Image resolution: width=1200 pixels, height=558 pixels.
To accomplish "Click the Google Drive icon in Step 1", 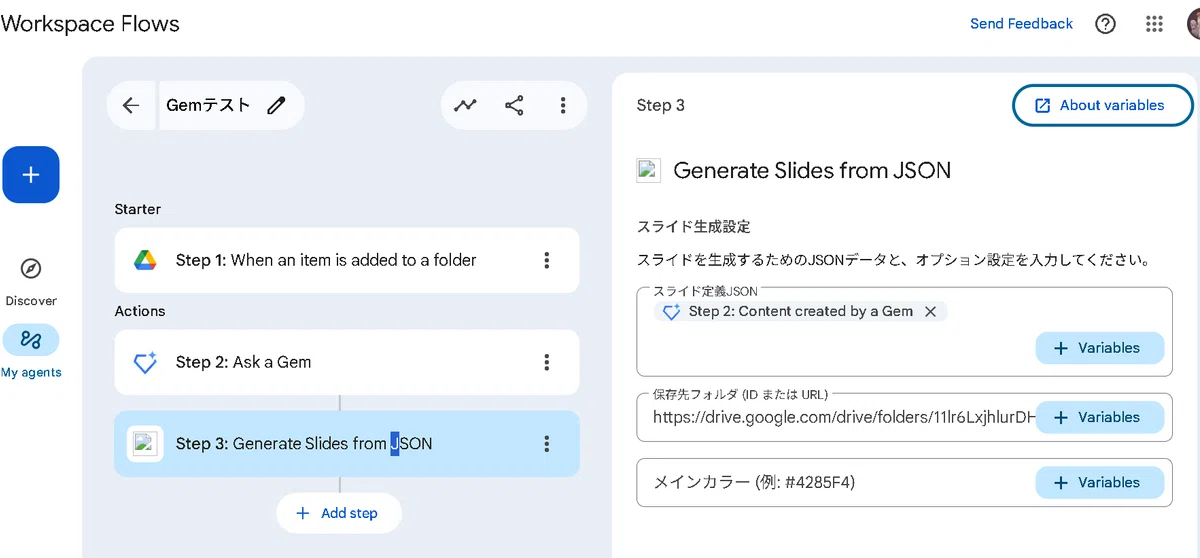I will pyautogui.click(x=146, y=260).
